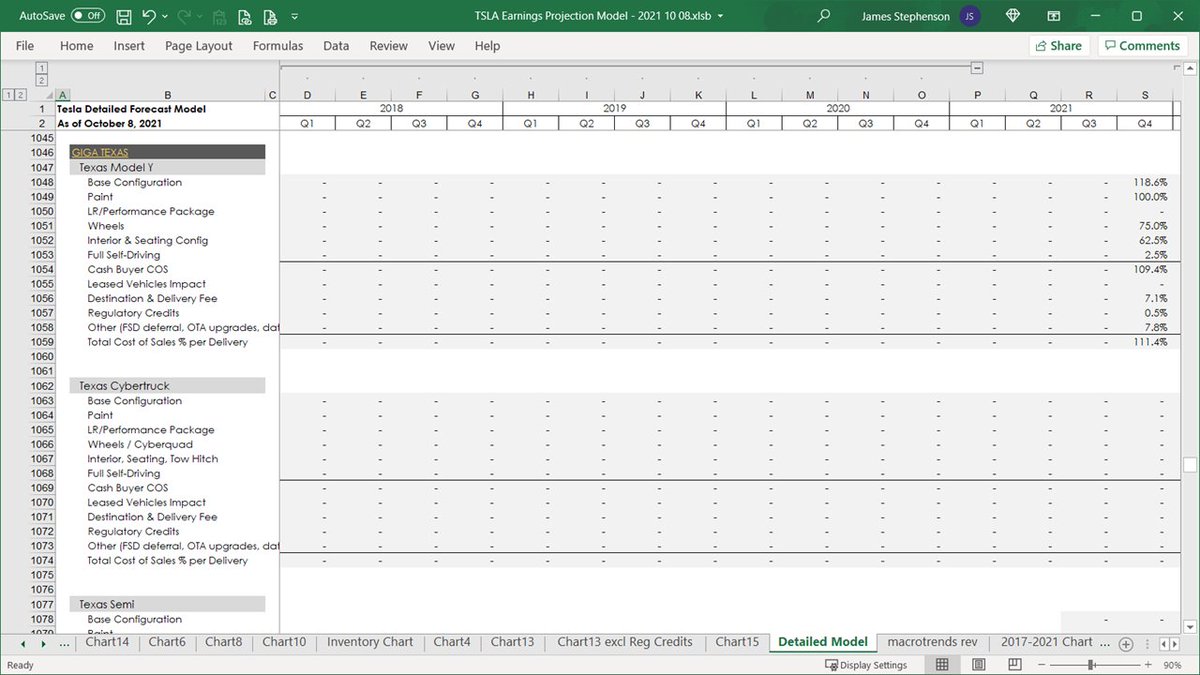1200x675 pixels.
Task: Open the 2017-2021 Chart sheet tab
Action: (1047, 642)
